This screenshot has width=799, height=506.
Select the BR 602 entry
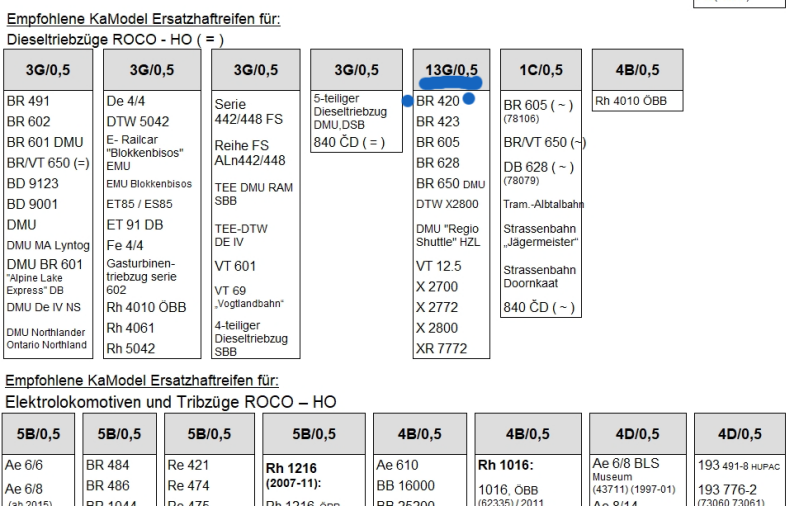click(29, 121)
